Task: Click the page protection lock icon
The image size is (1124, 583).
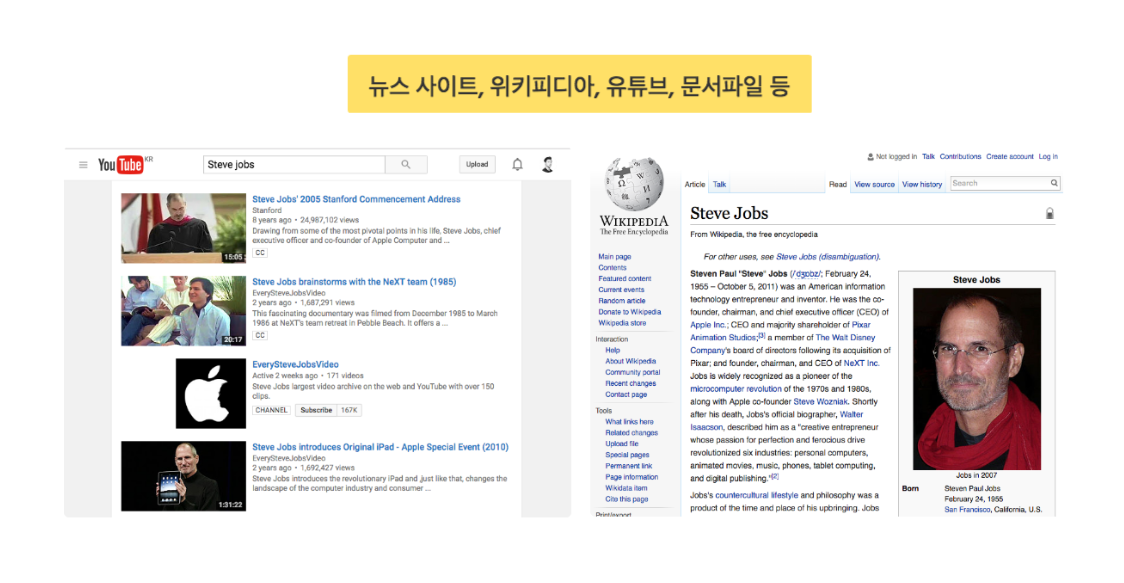Action: (x=1049, y=213)
